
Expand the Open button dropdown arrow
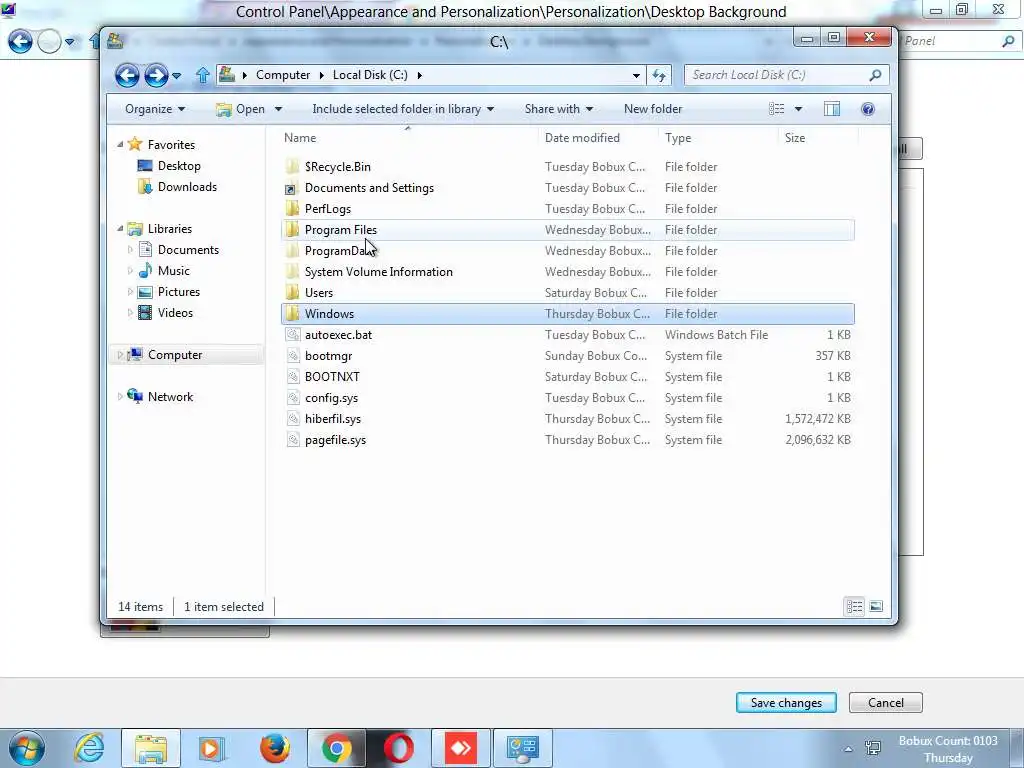[278, 109]
